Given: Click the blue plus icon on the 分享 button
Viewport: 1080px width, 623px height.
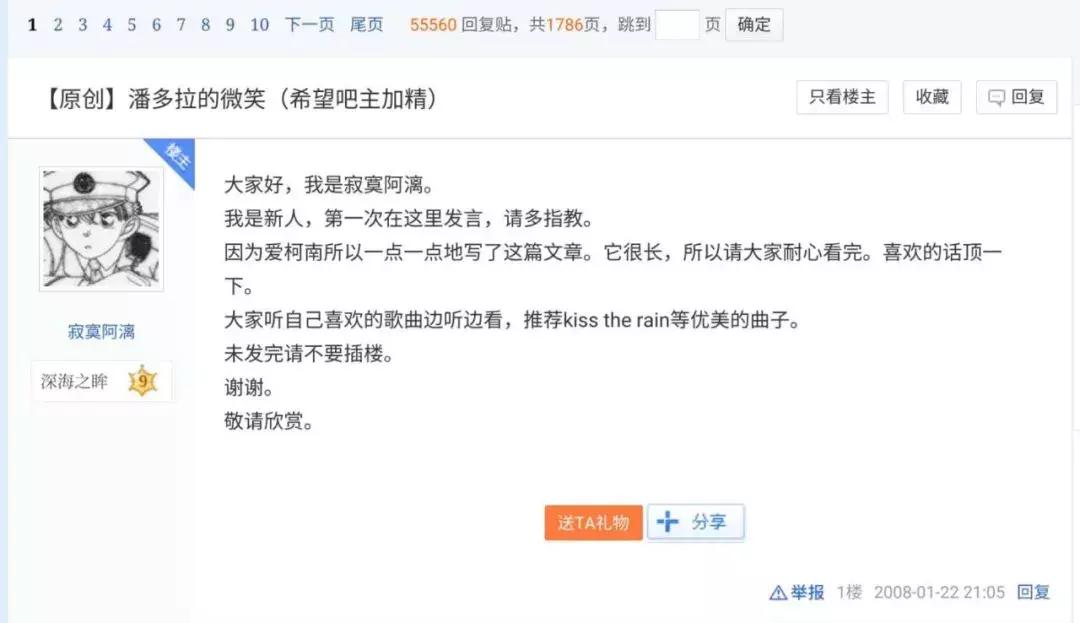Looking at the screenshot, I should click(668, 521).
